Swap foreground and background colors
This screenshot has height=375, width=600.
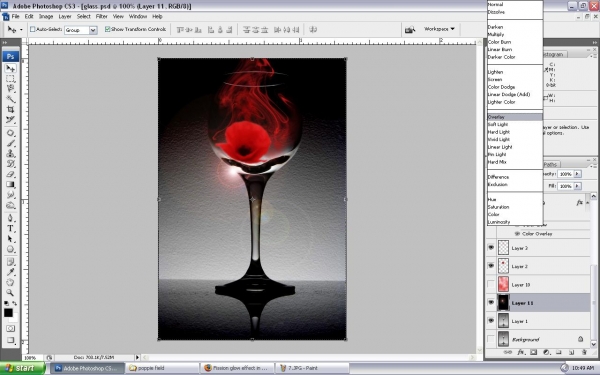15,303
